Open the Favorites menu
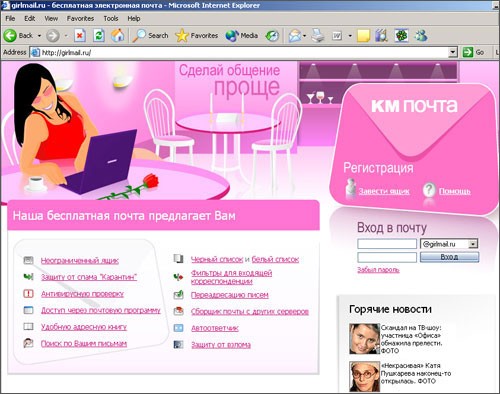Screen dimensions: 500x394 click(x=80, y=18)
